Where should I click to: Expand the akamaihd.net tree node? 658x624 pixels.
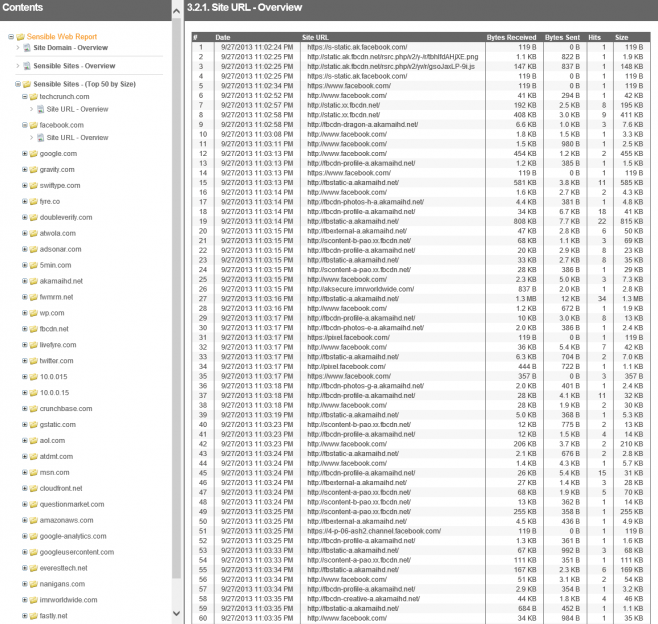24,281
